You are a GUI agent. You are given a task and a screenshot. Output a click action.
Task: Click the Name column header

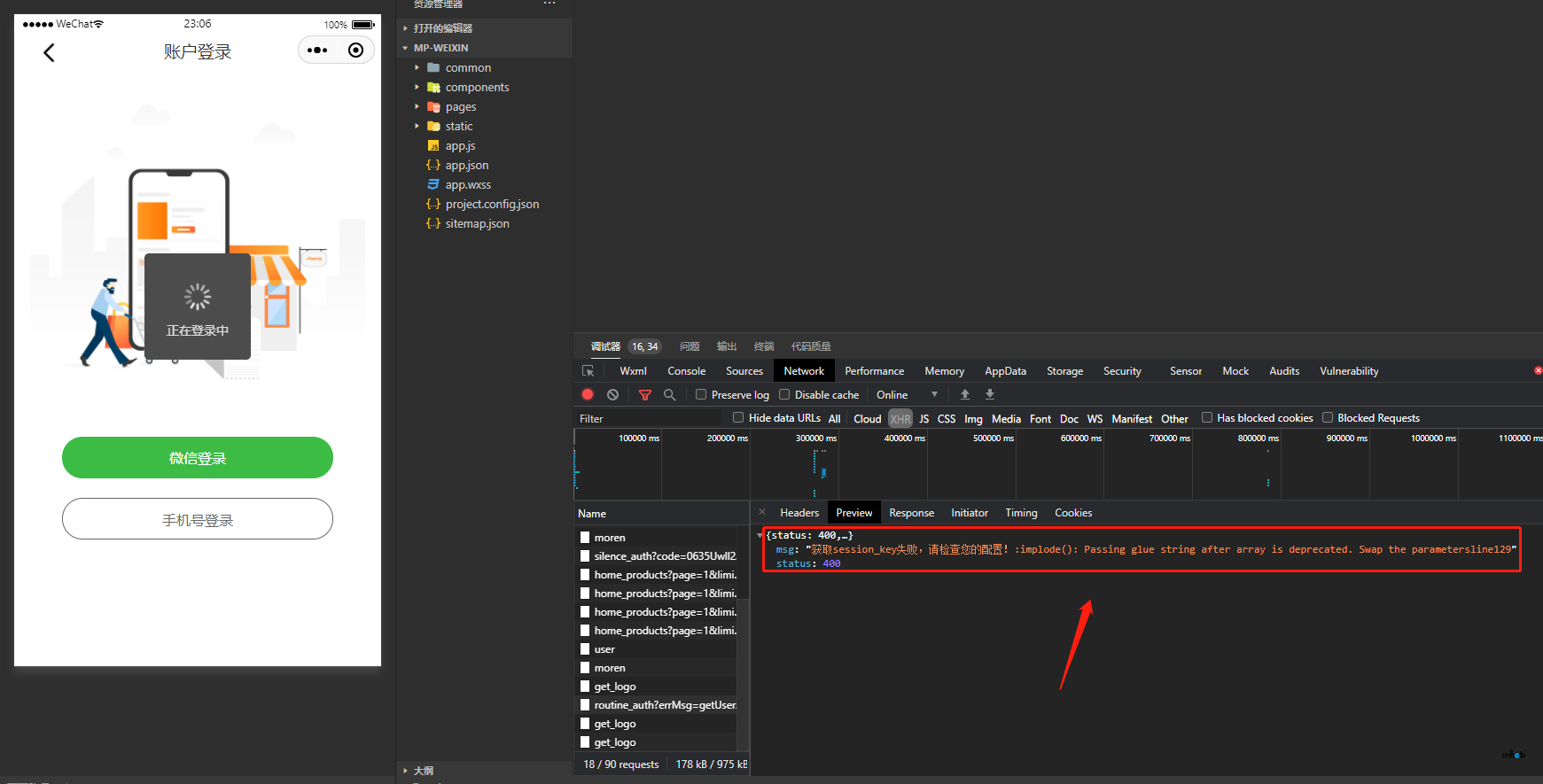point(661,514)
